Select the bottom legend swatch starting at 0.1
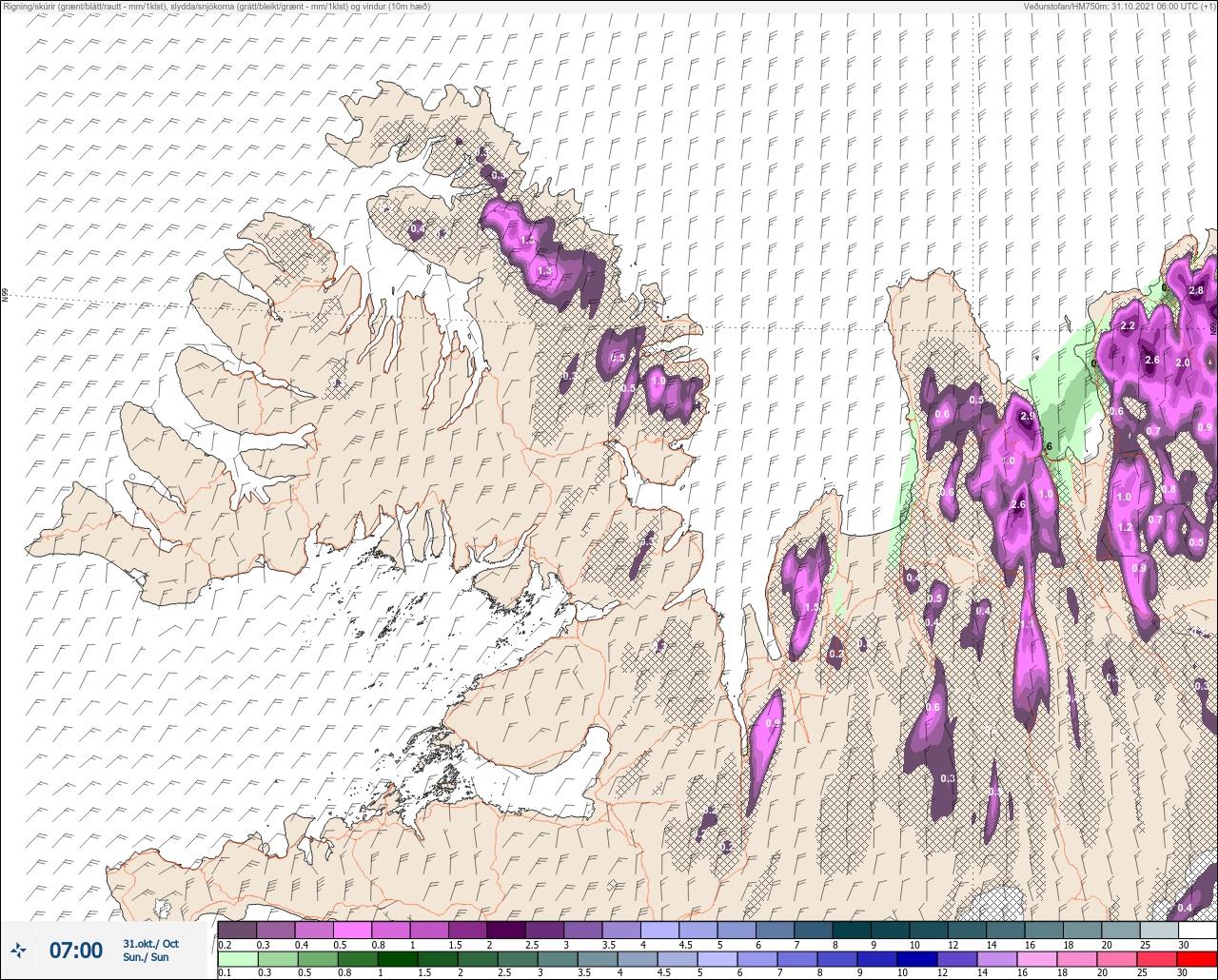Viewport: 1218px width, 980px height. tap(237, 959)
